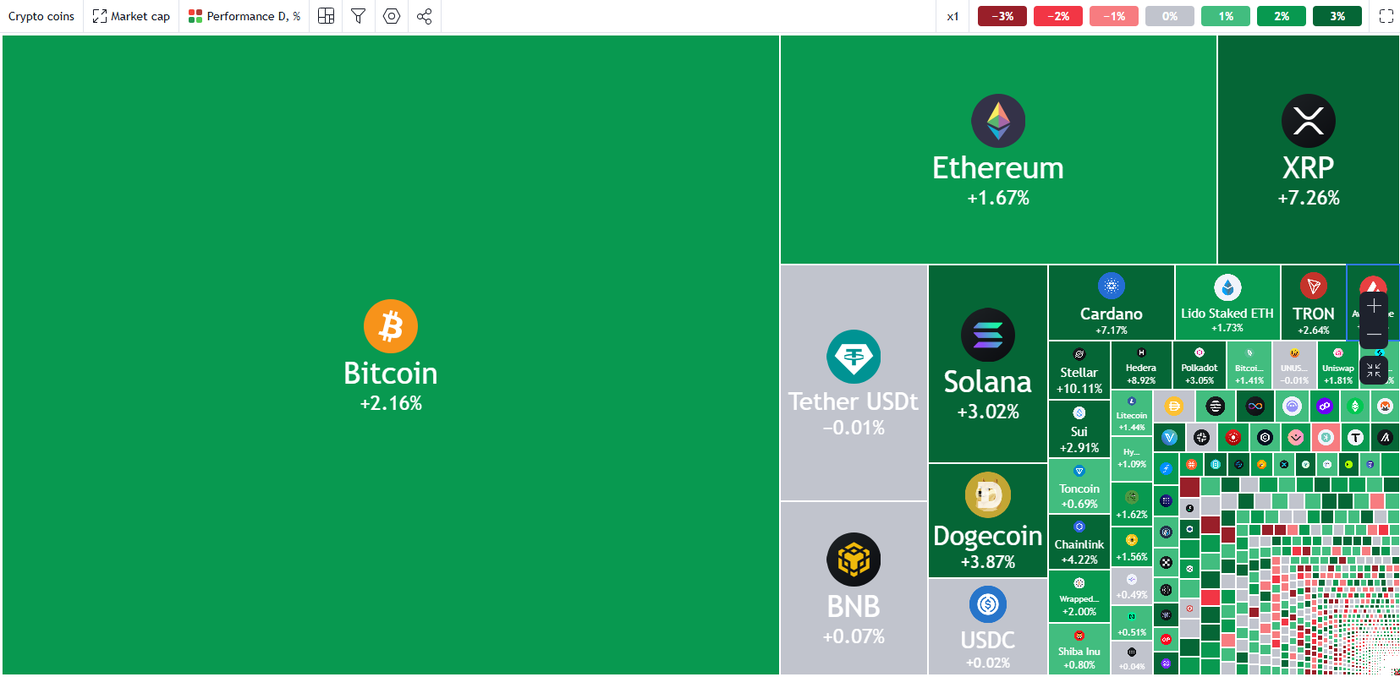Reset zoom with collapse arrows icon
Viewport: 1400px width, 677px height.
[x=1374, y=371]
